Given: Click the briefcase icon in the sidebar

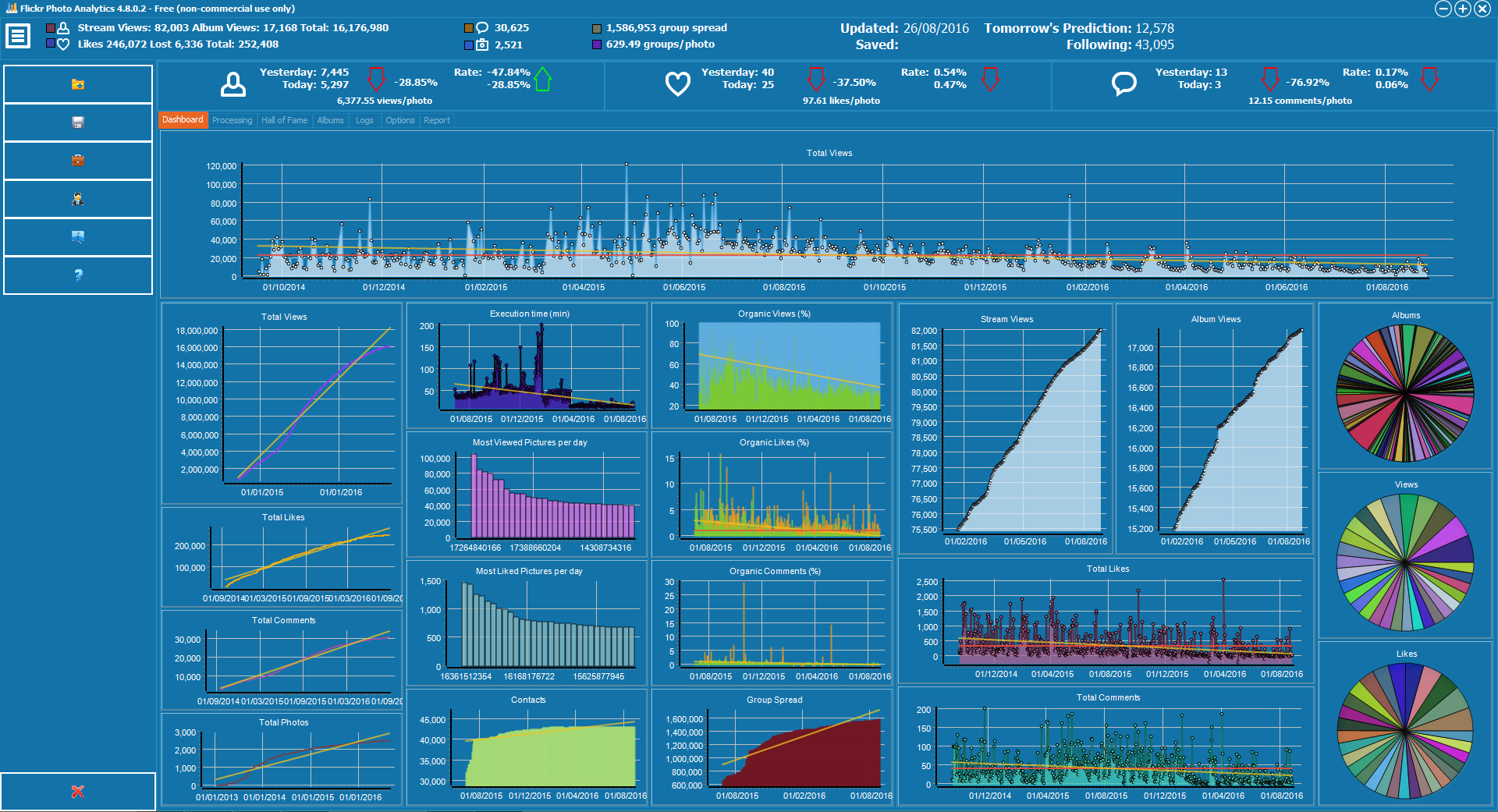Looking at the screenshot, I should (x=77, y=161).
